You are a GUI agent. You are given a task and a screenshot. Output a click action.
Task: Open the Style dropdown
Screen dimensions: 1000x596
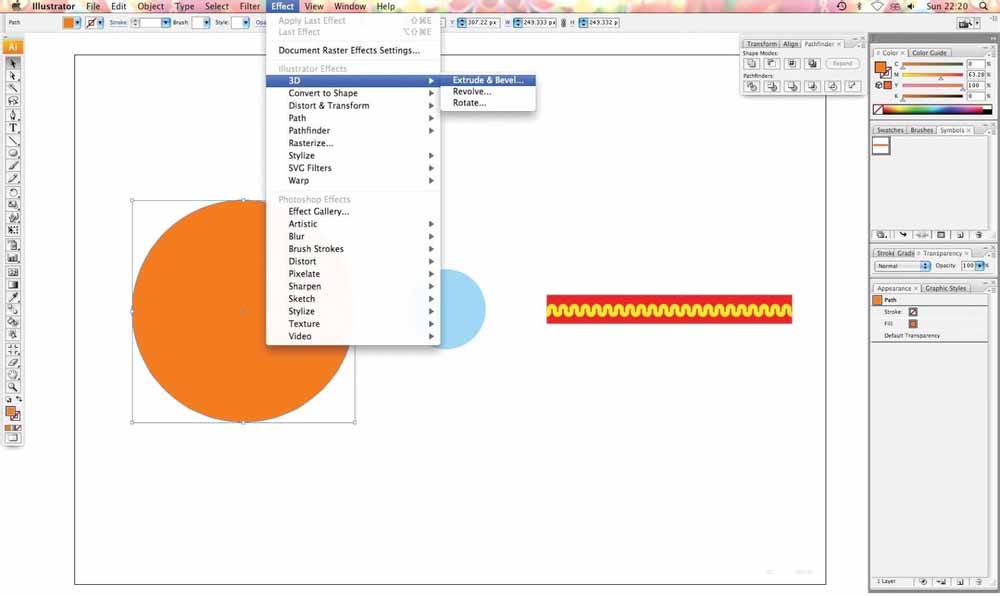(x=246, y=22)
